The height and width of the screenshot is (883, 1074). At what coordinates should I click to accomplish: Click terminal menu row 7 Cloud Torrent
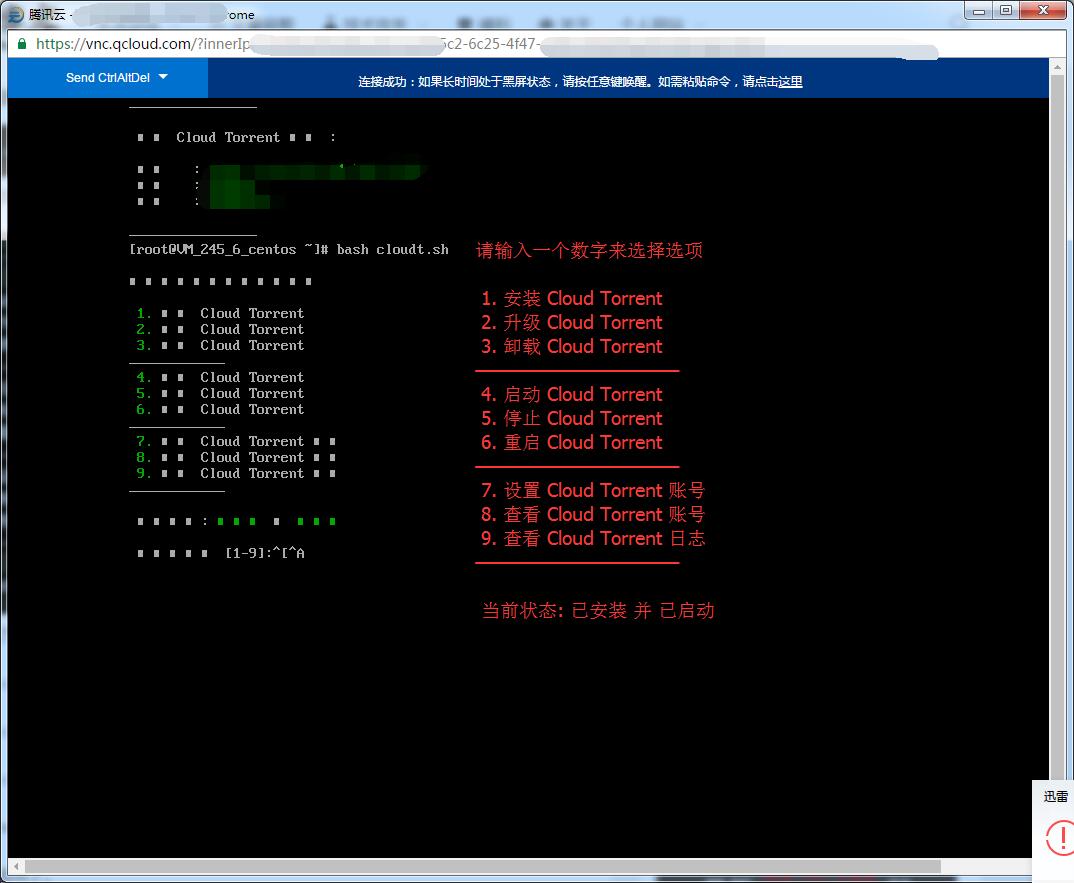pos(236,441)
